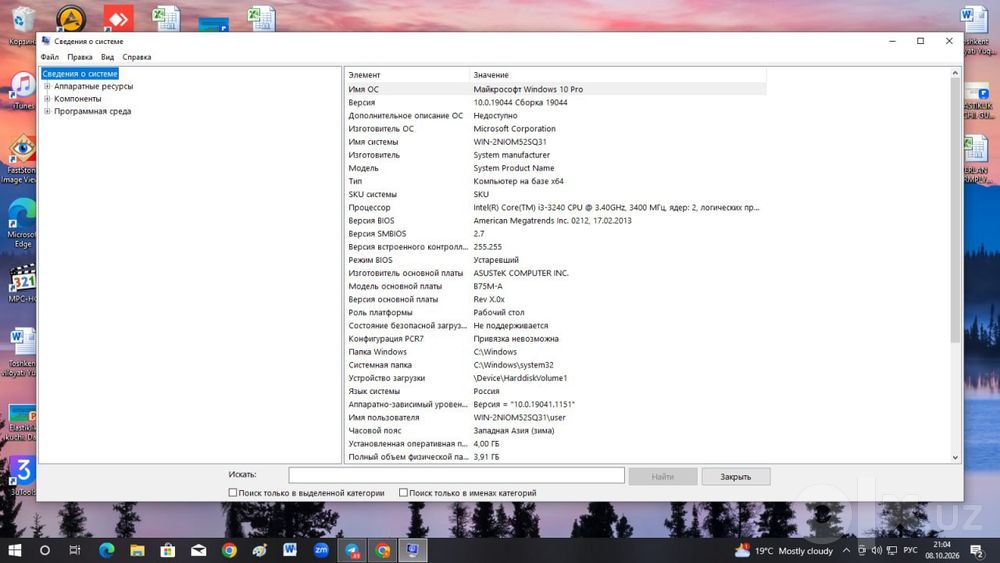This screenshot has width=1000, height=563.
Task: Open the Правка menu
Action: pyautogui.click(x=80, y=57)
